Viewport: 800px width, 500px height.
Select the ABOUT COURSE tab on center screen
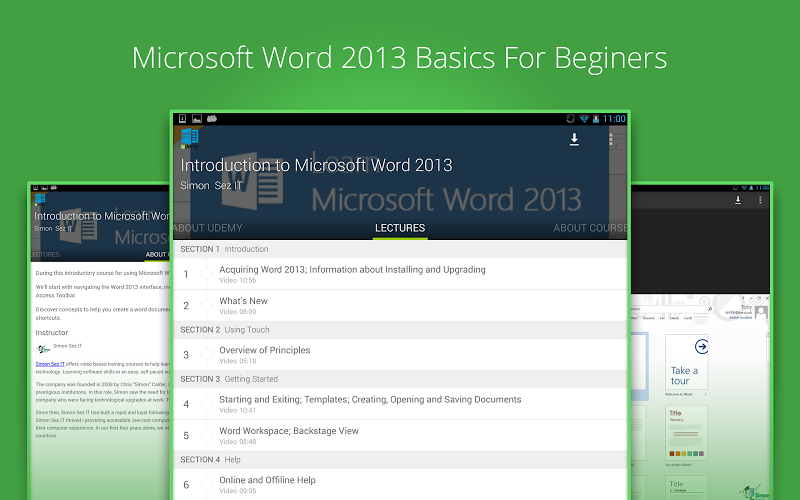pos(590,228)
